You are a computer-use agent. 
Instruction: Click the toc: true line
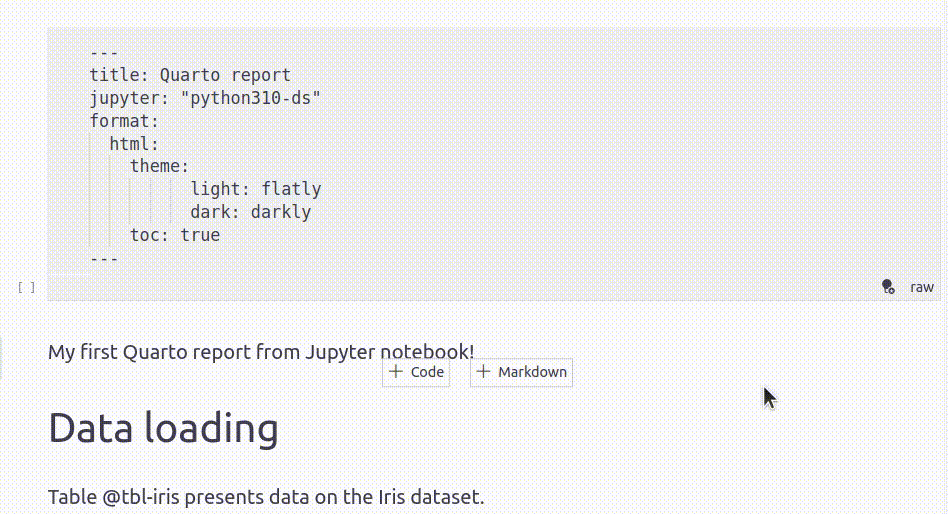(x=175, y=235)
